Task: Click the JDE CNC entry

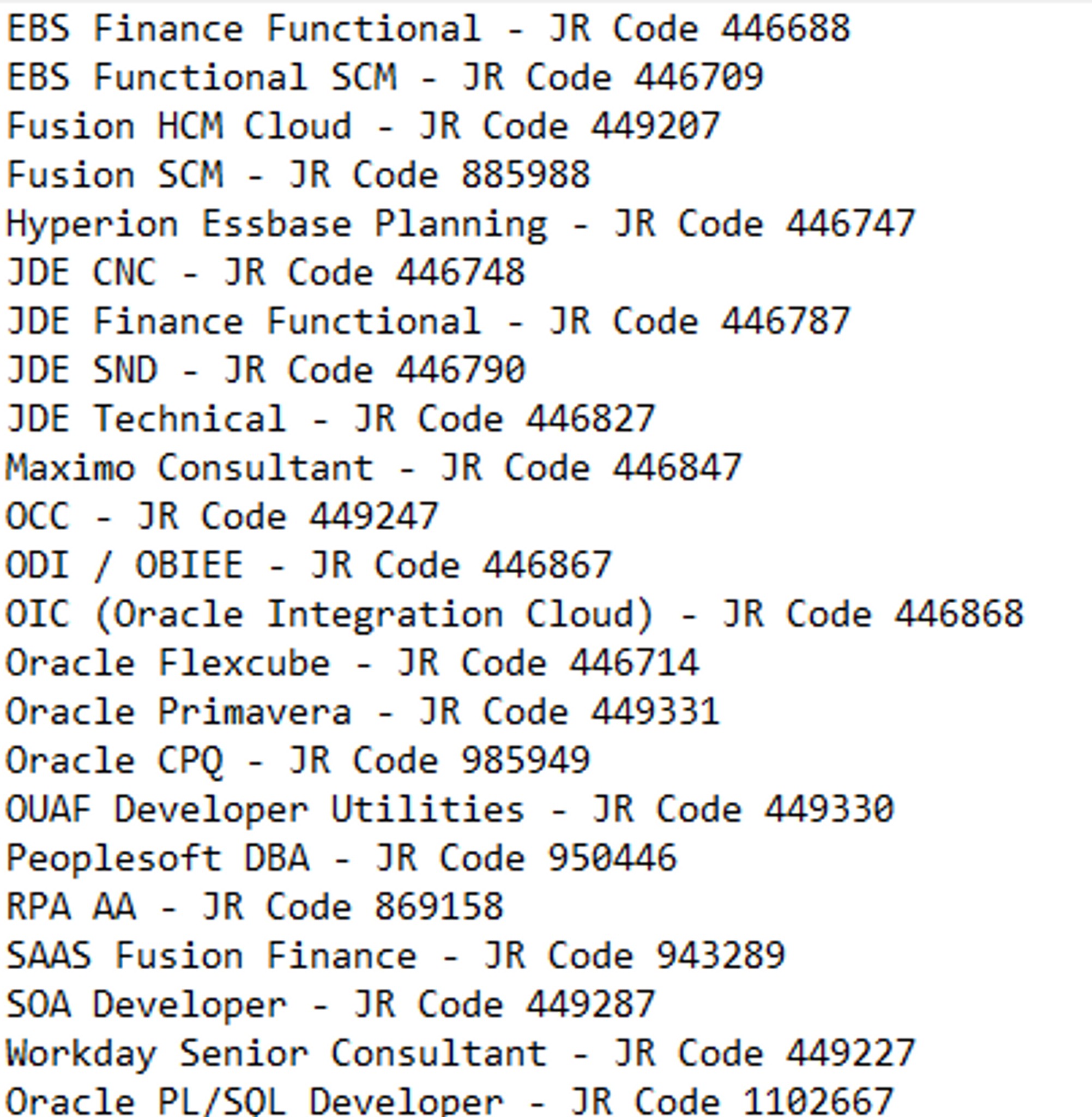Action: (x=265, y=273)
